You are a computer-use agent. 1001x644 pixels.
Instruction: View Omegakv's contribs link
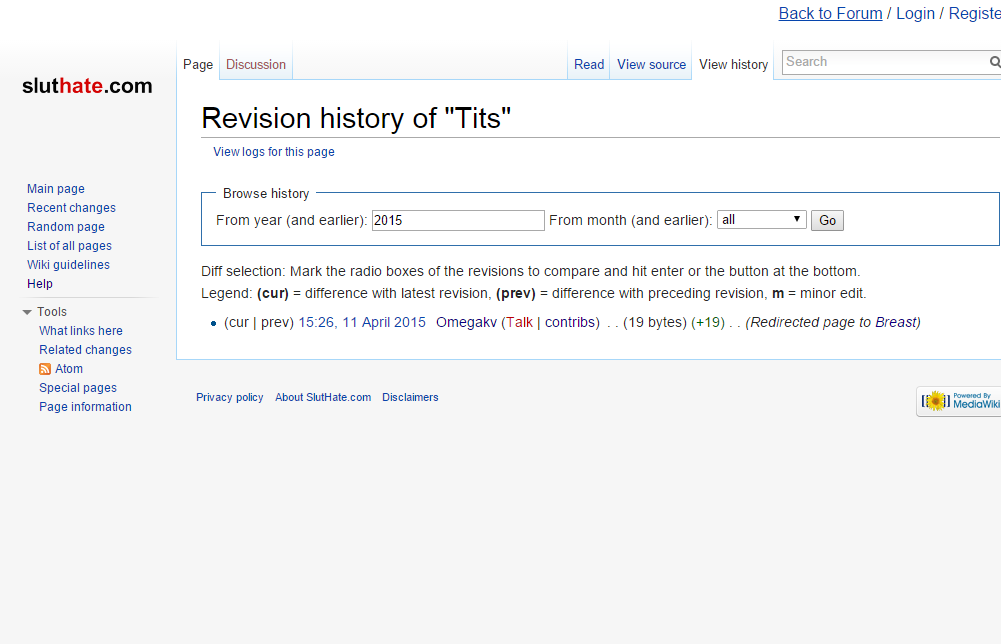570,322
